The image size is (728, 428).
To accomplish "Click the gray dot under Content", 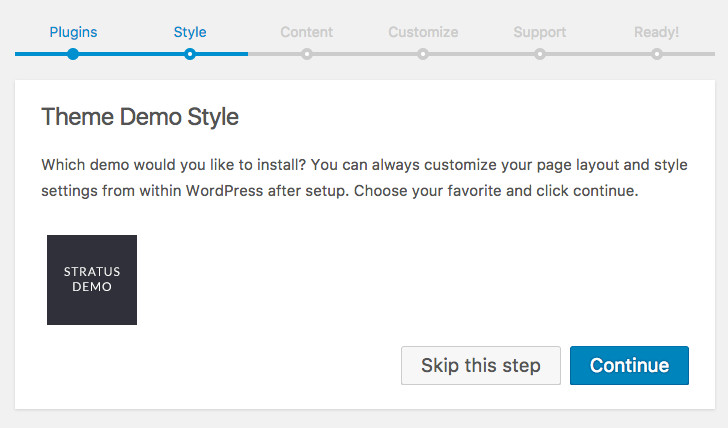I will pyautogui.click(x=307, y=54).
